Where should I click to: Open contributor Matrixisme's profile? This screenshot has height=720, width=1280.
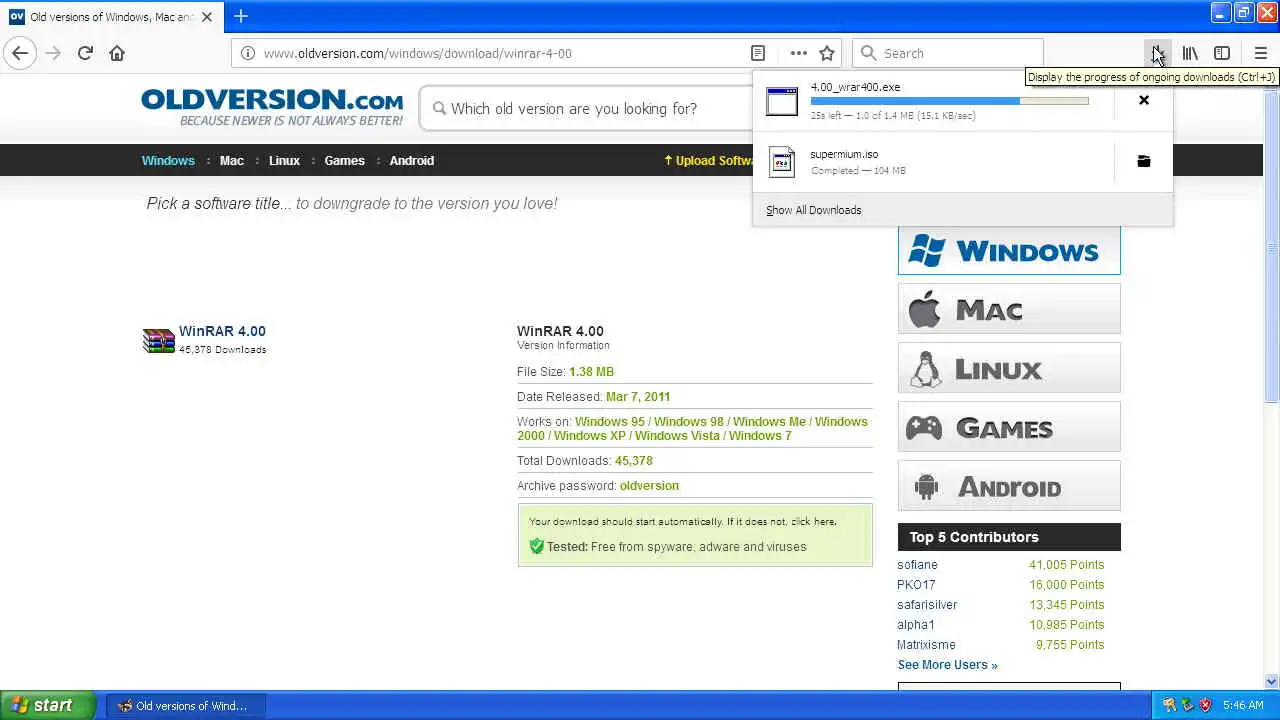pos(926,645)
